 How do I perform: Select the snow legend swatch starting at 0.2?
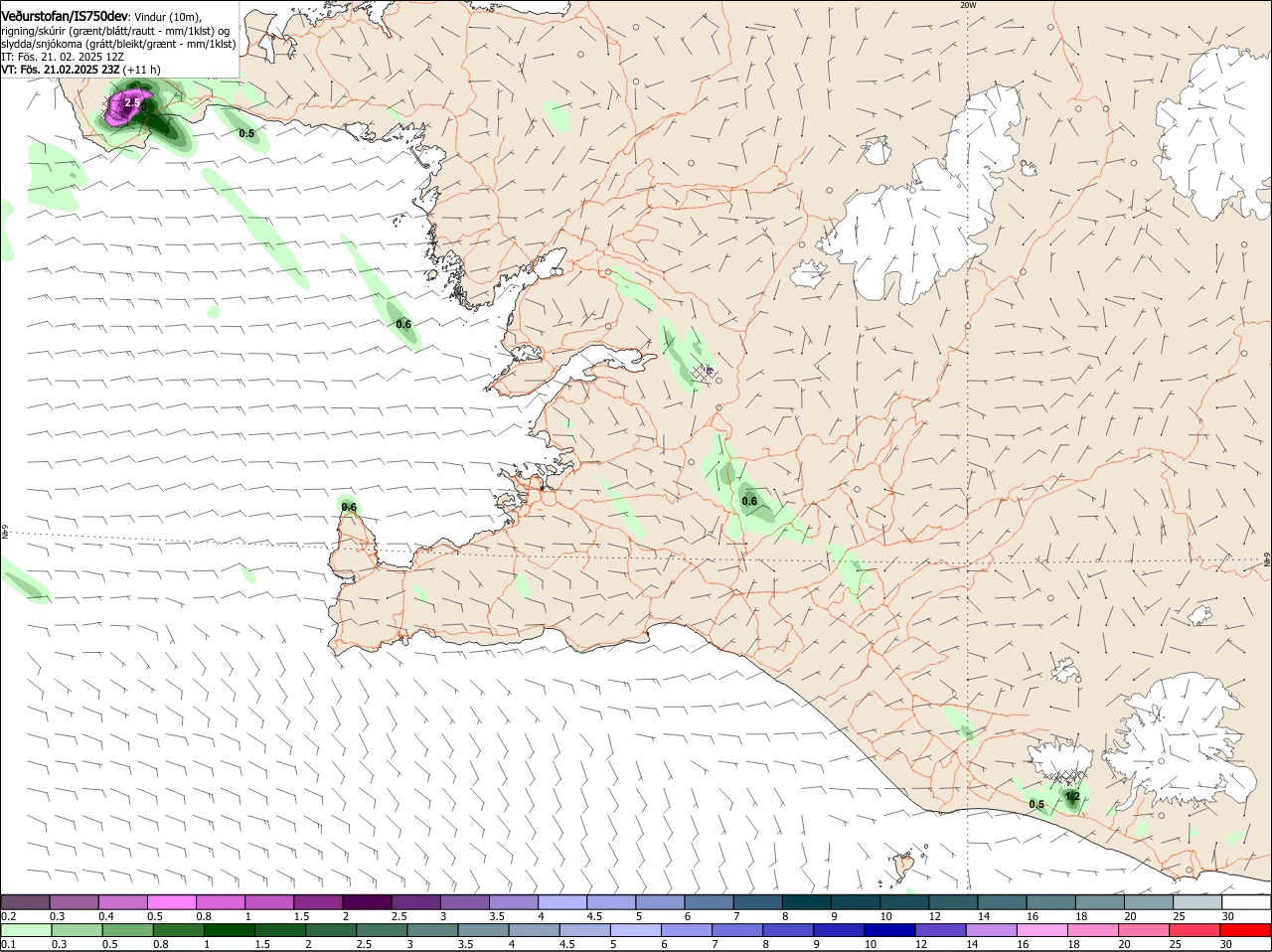[x=25, y=901]
